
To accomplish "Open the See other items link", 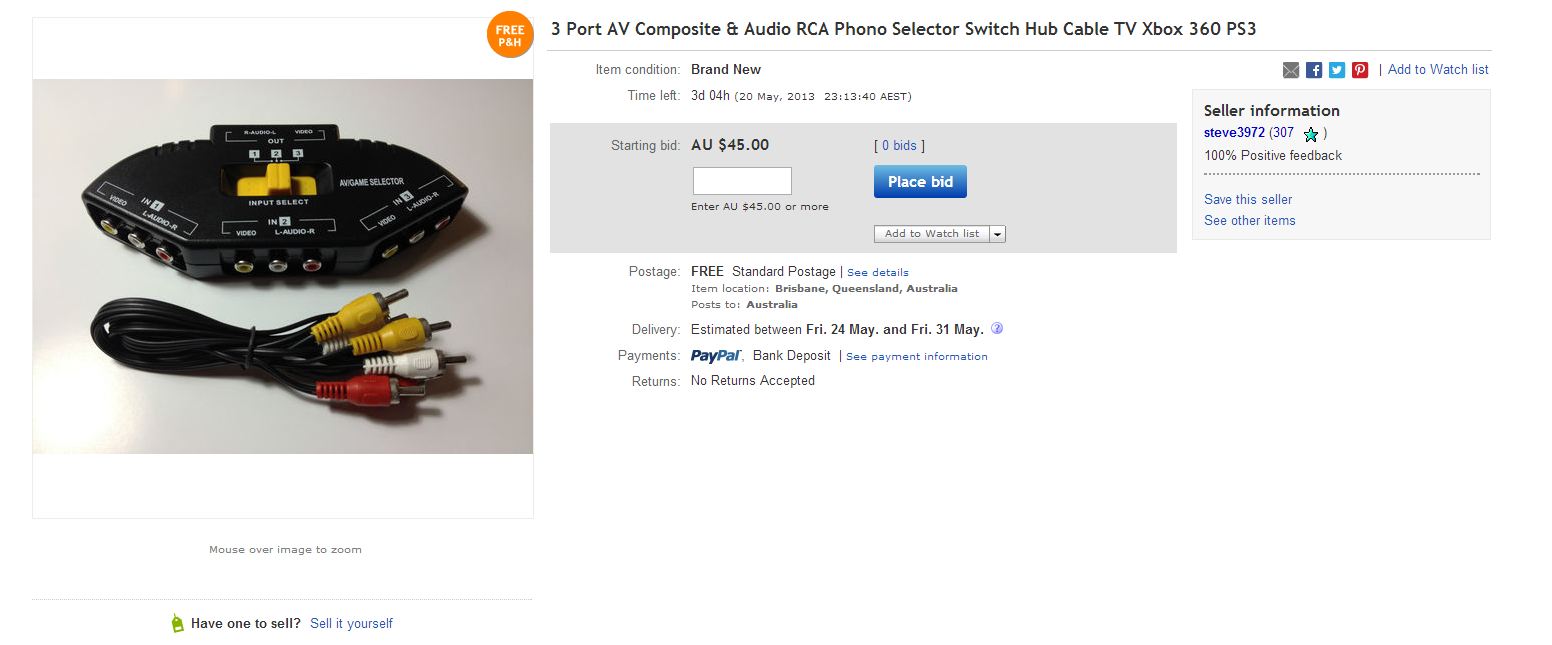I will [1250, 220].
